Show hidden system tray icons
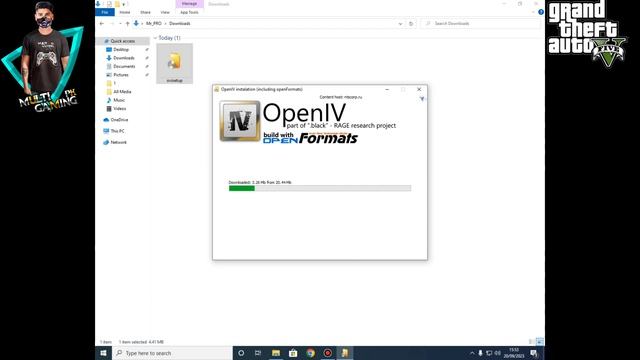The height and width of the screenshot is (360, 640). pyautogui.click(x=472, y=353)
